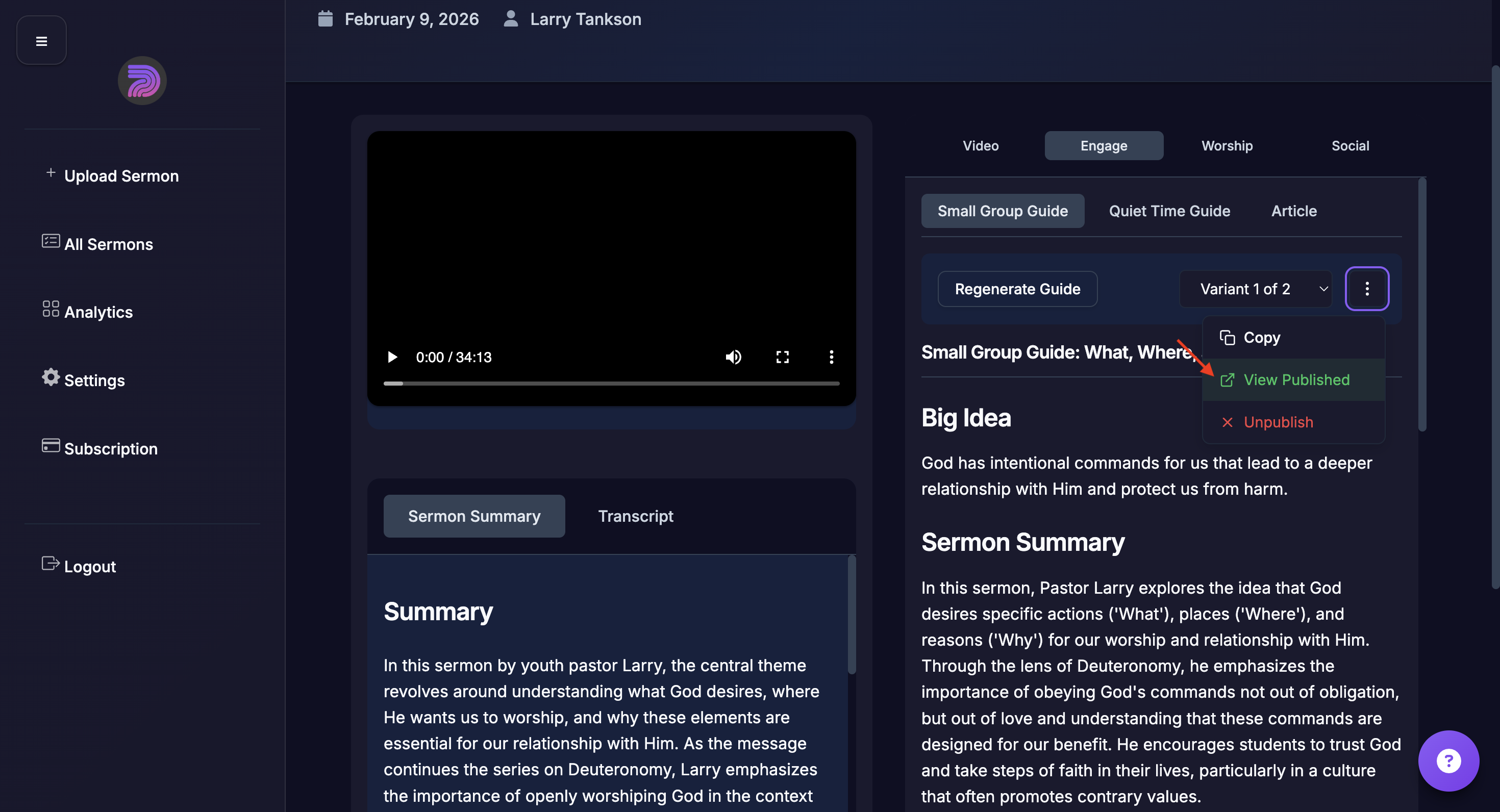Click the purple app logo
The height and width of the screenshot is (812, 1500).
pos(142,80)
